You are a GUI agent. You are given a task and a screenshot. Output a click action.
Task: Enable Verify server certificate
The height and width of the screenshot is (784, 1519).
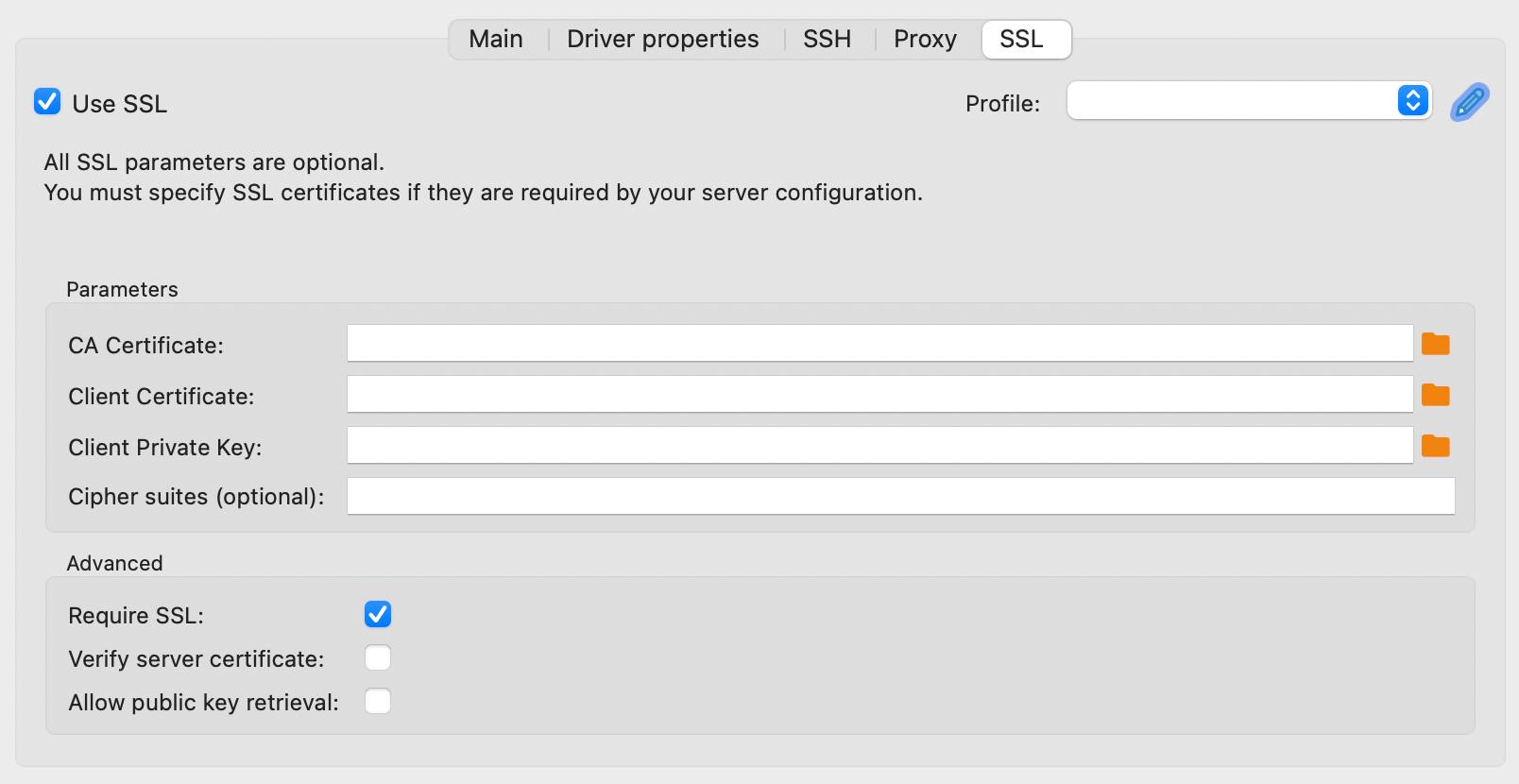377,657
